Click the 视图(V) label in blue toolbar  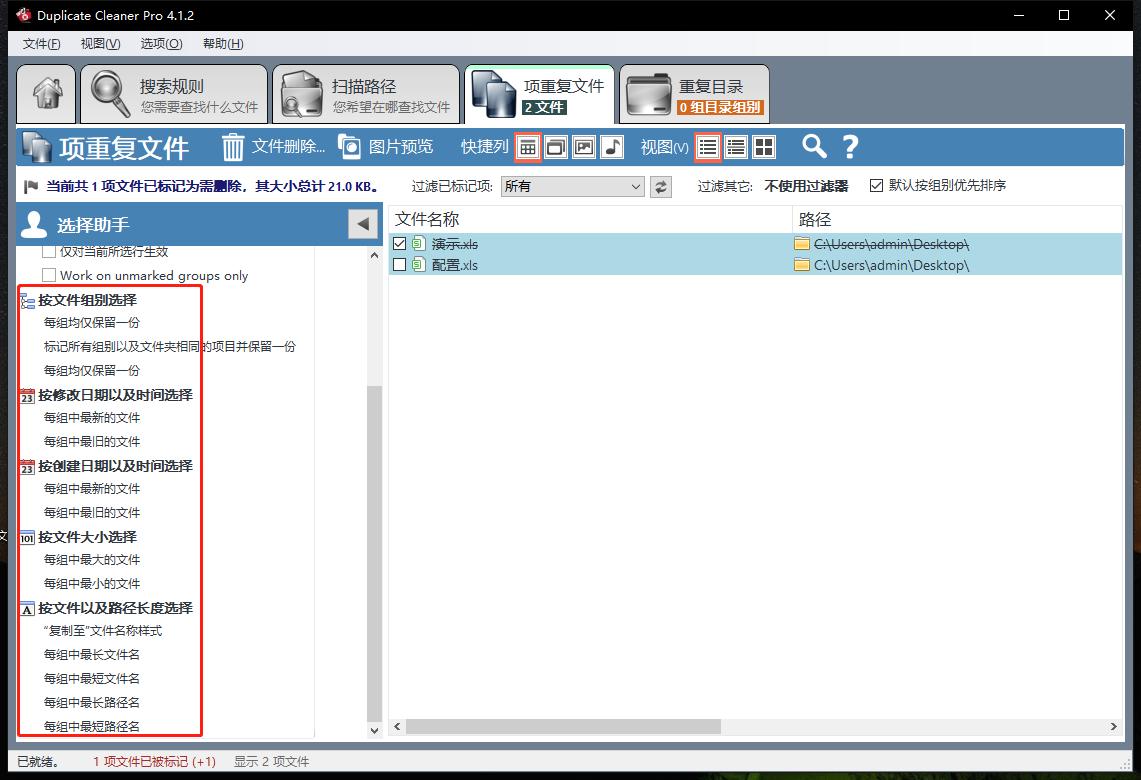coord(664,147)
